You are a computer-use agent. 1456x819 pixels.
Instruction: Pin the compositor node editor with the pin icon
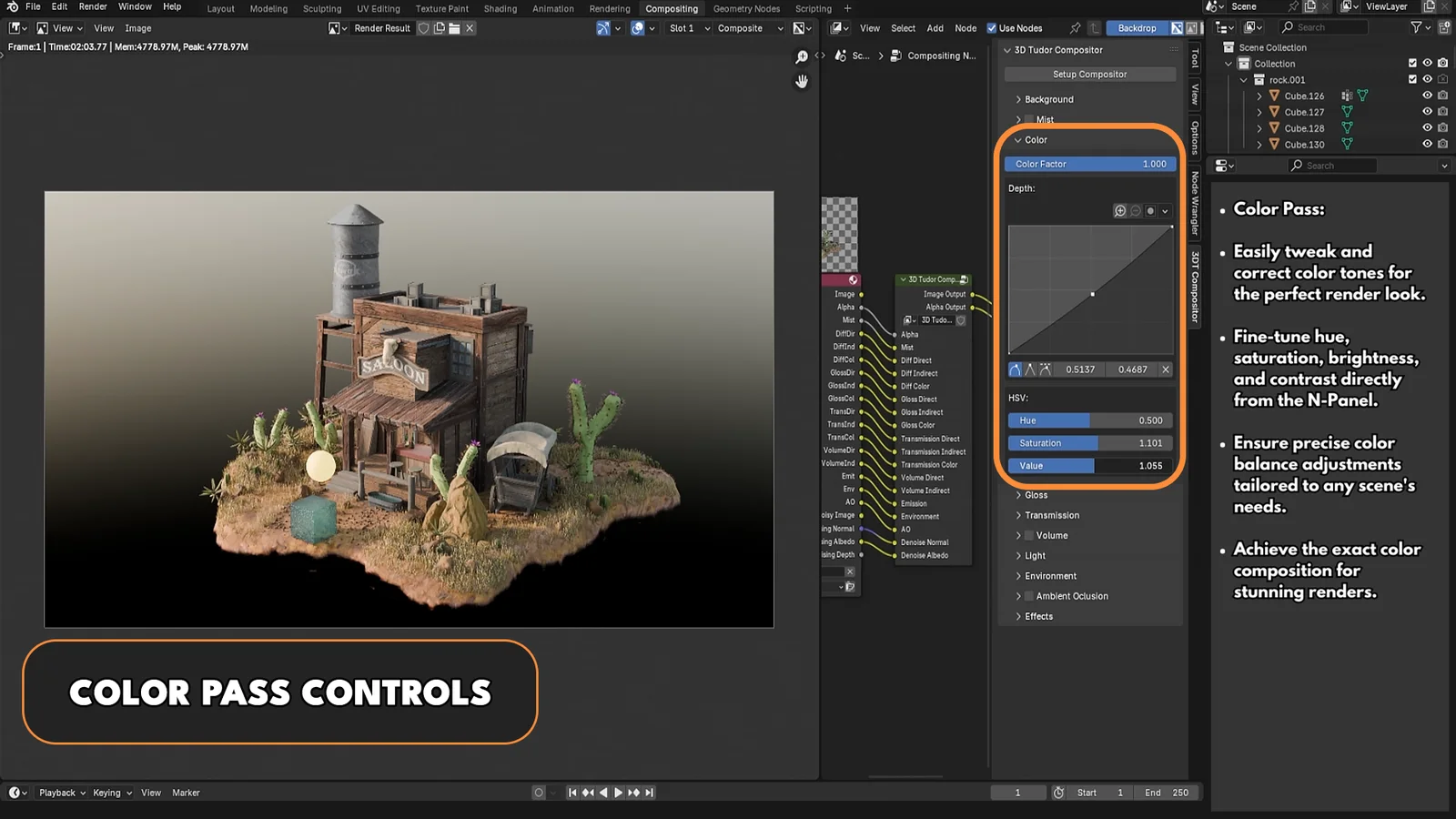(1076, 27)
